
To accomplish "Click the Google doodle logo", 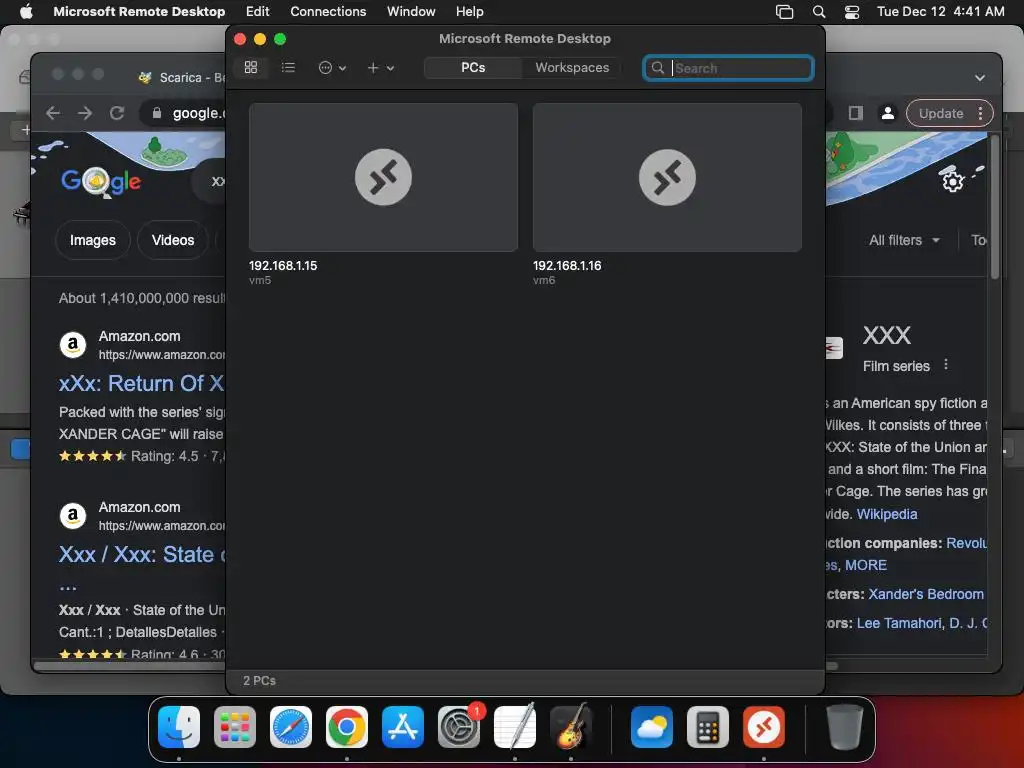I will [101, 181].
